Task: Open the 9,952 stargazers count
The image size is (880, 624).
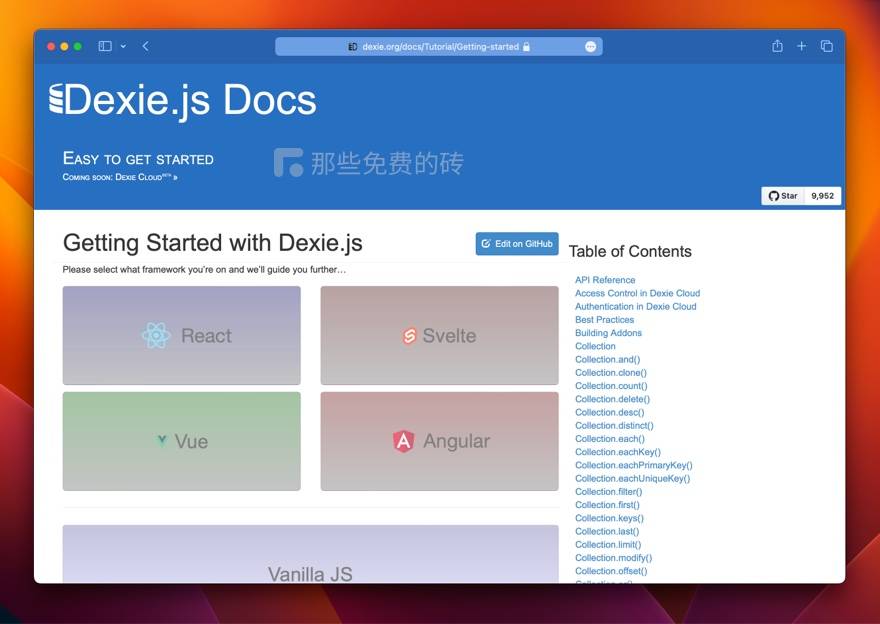Action: tap(822, 196)
